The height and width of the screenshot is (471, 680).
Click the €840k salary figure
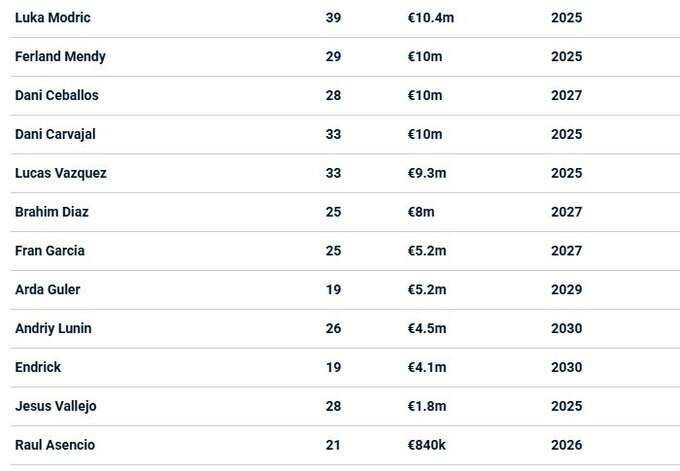tap(426, 445)
